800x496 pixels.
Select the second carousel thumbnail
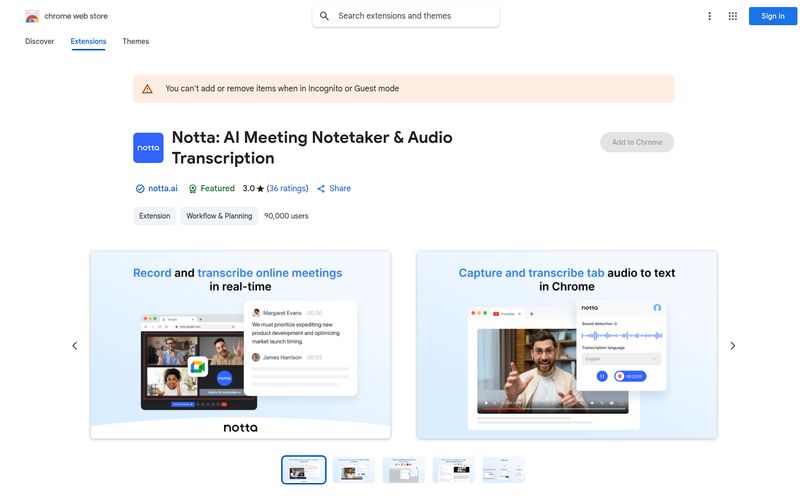tap(354, 469)
